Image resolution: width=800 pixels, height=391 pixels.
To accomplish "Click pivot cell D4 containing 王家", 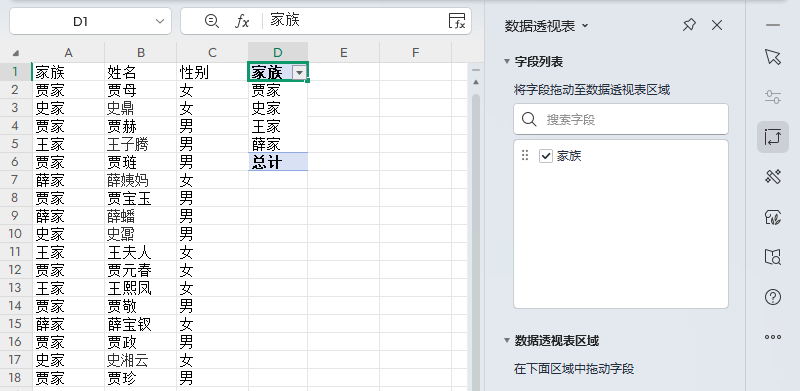I will pos(278,126).
